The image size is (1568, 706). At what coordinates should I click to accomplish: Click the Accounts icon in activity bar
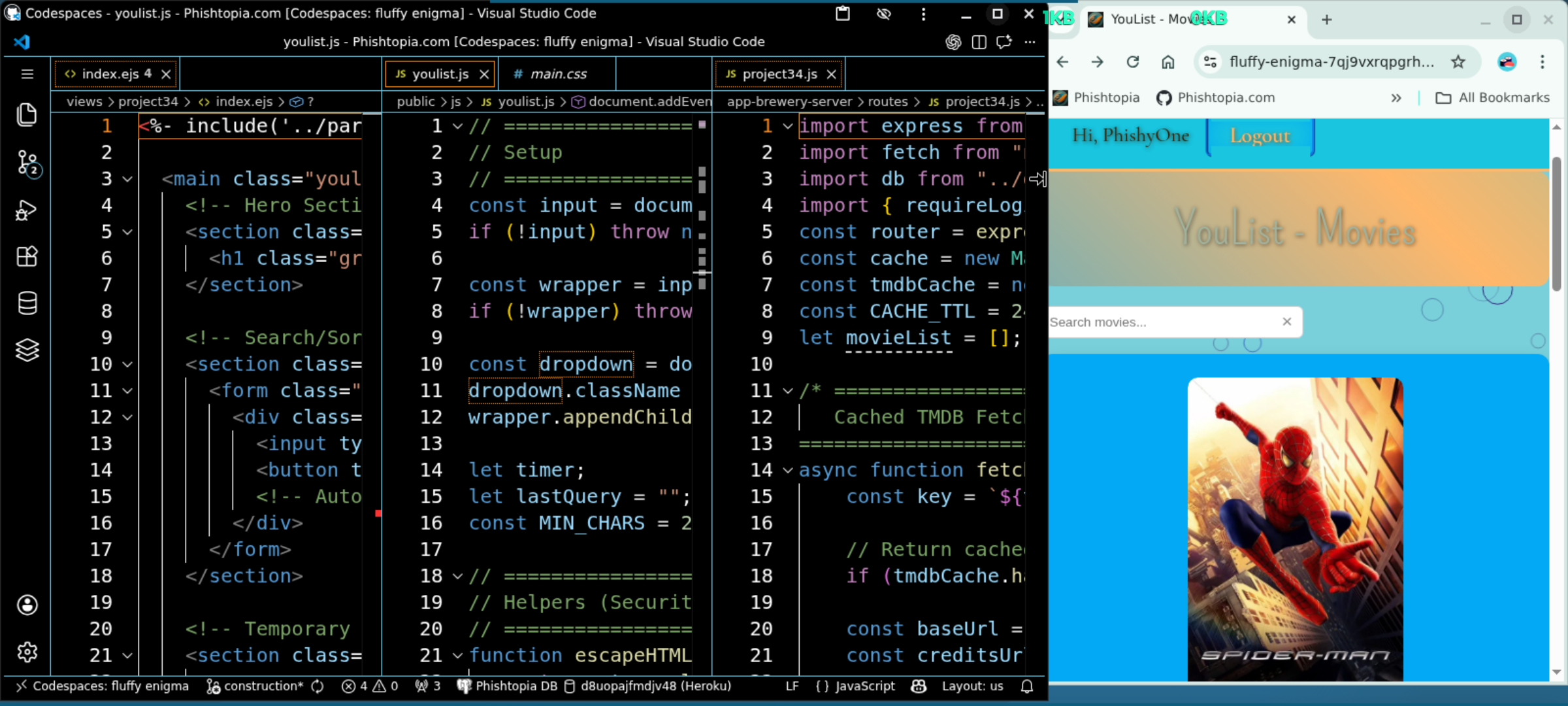coord(27,605)
